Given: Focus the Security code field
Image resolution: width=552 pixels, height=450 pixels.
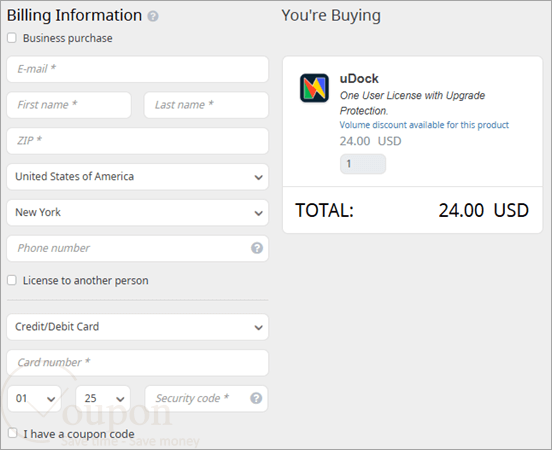Looking at the screenshot, I should 206,399.
